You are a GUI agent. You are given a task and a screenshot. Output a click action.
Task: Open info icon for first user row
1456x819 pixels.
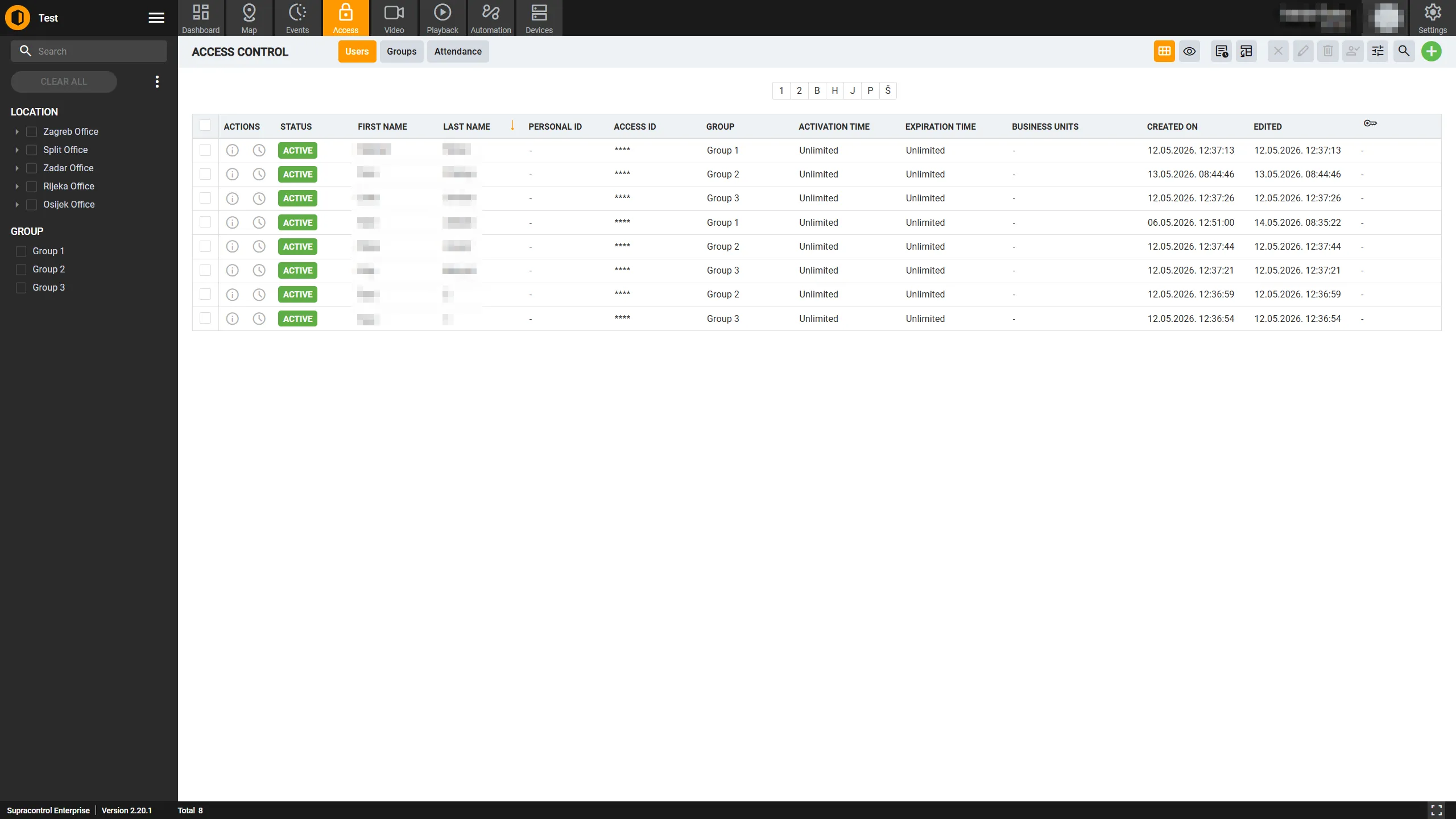pos(232,150)
